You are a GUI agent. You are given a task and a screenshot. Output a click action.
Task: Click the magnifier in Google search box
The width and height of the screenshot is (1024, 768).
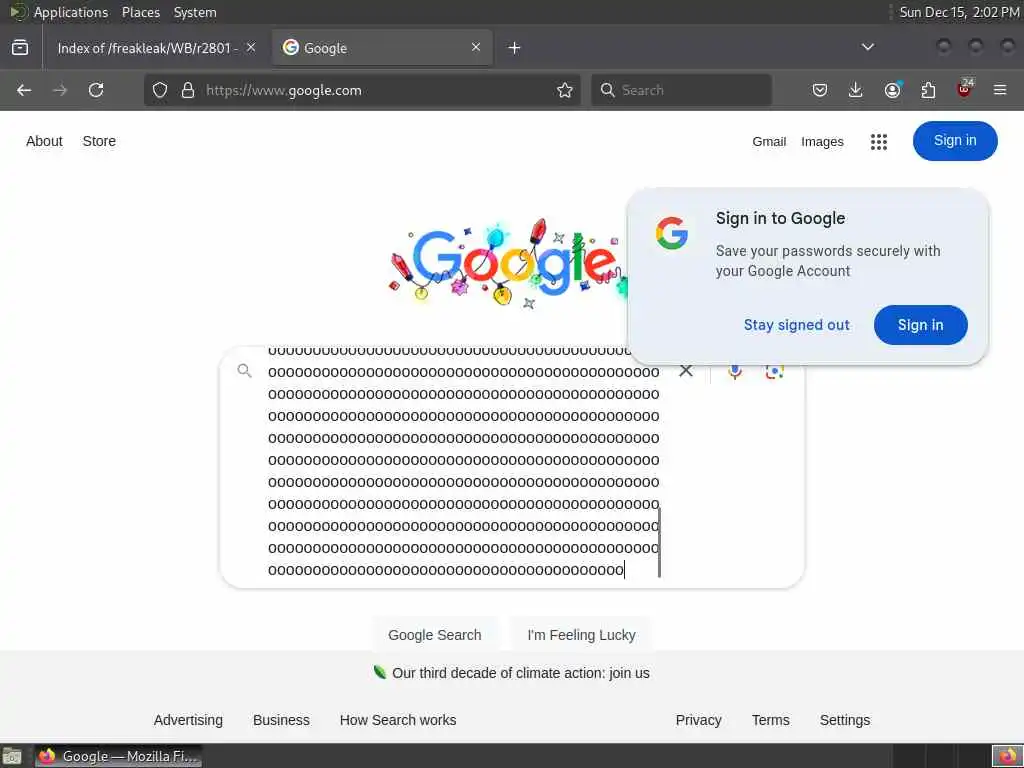(x=244, y=371)
